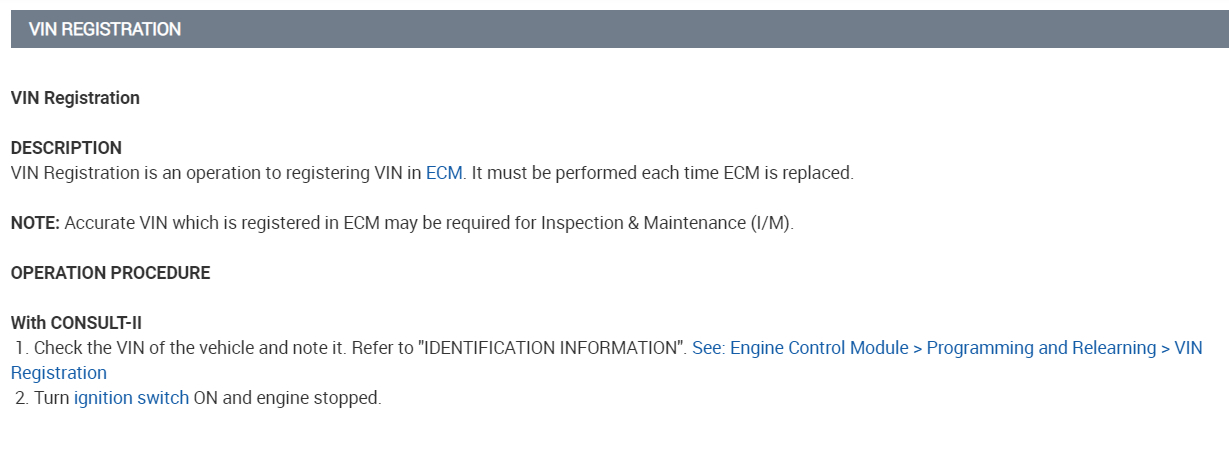Click the word "Turn" in step 2
The image size is (1229, 451).
click(x=51, y=398)
